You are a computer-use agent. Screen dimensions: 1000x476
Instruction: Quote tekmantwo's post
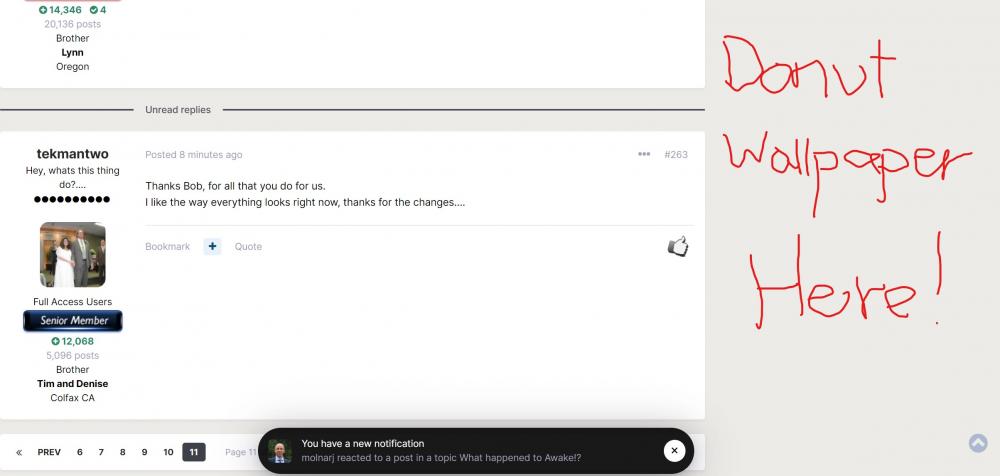pos(248,247)
